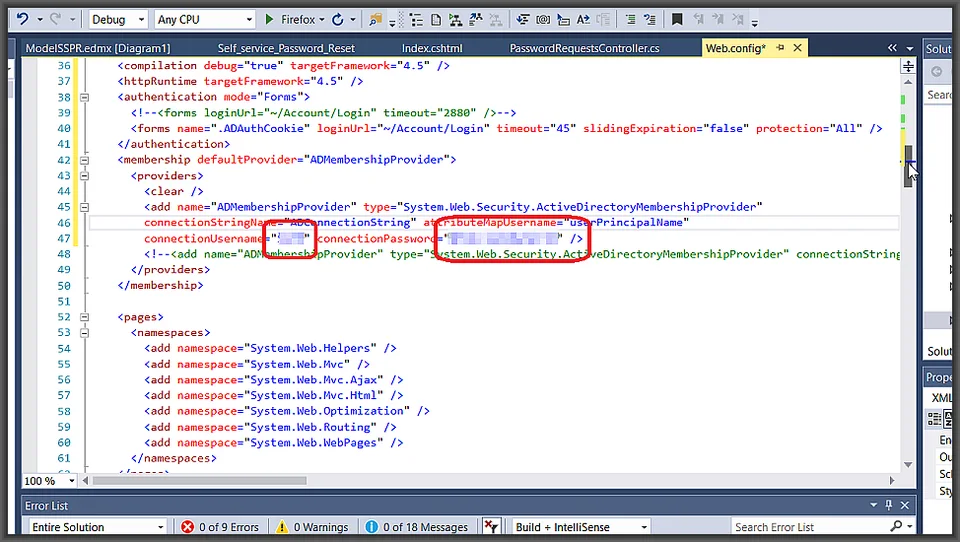Auto-hide the Error List with the pin icon
Screen dimensions: 960x542
pyautogui.click(x=888, y=505)
